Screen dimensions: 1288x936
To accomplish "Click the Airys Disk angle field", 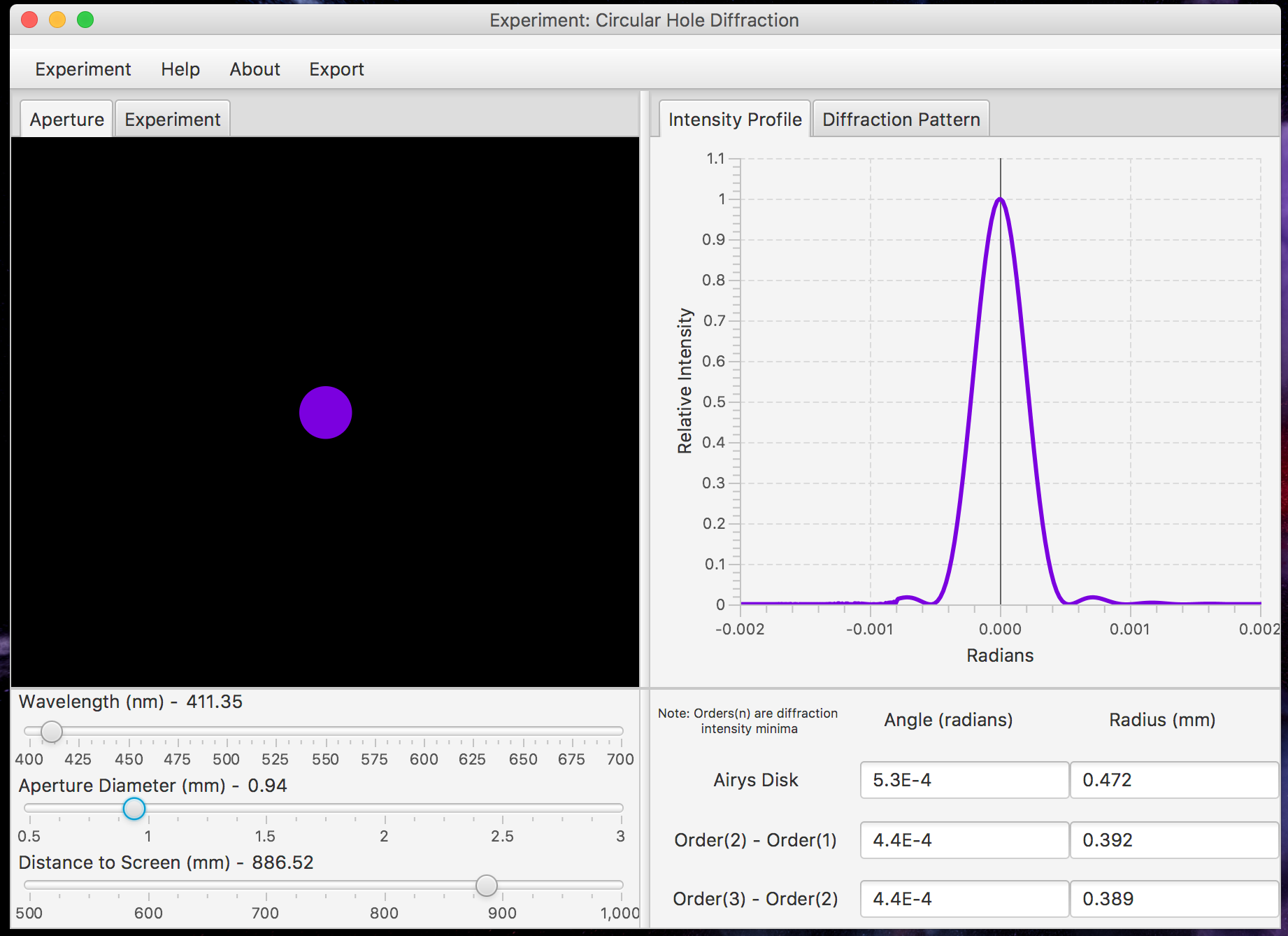I will (x=964, y=780).
